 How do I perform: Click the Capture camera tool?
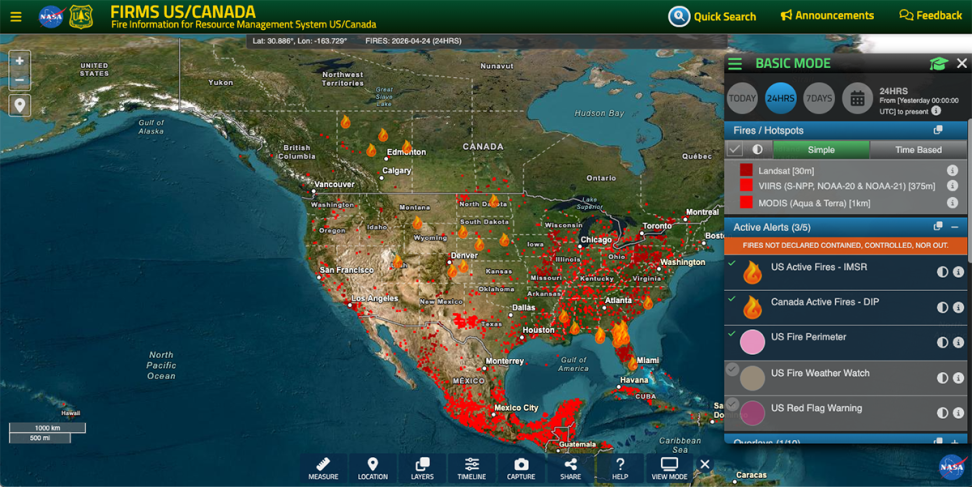[x=521, y=468]
